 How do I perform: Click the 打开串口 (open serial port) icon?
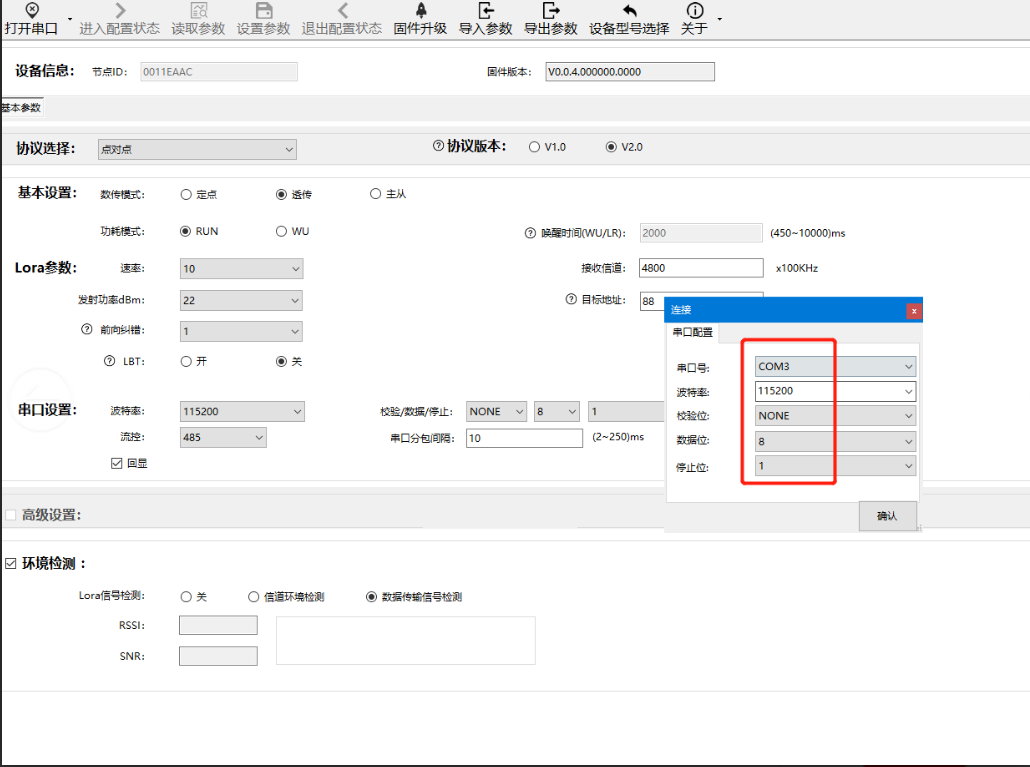(x=31, y=10)
